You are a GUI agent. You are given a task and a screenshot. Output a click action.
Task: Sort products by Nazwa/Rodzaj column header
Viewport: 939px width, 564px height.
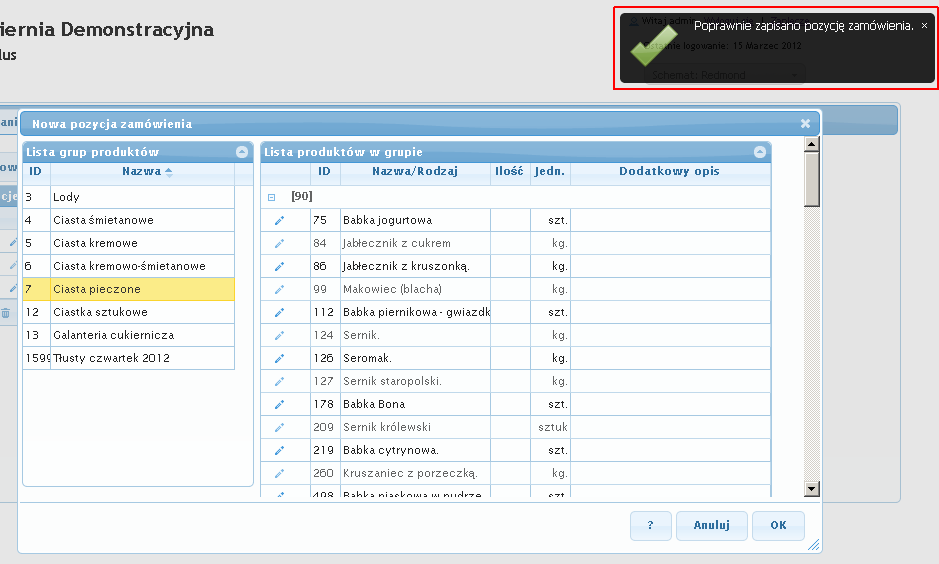click(x=414, y=172)
